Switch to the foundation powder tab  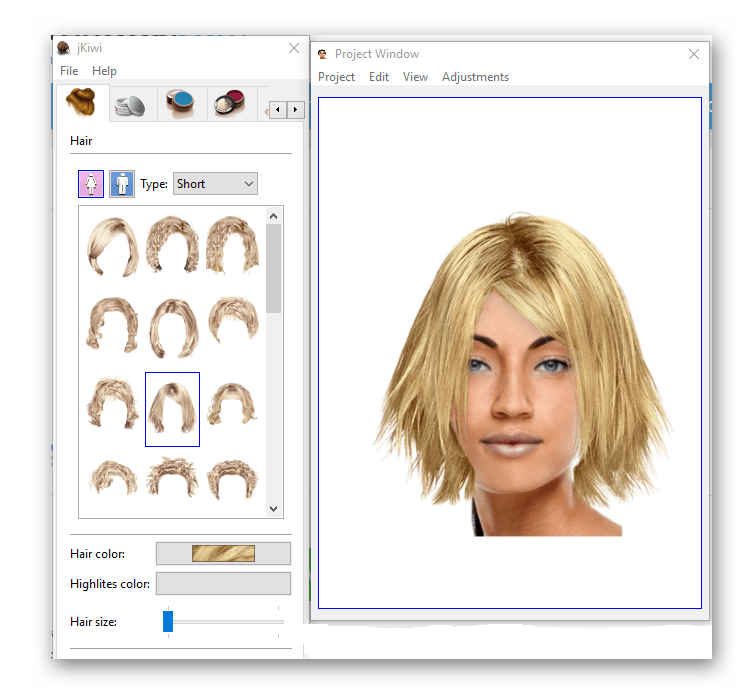coord(131,104)
